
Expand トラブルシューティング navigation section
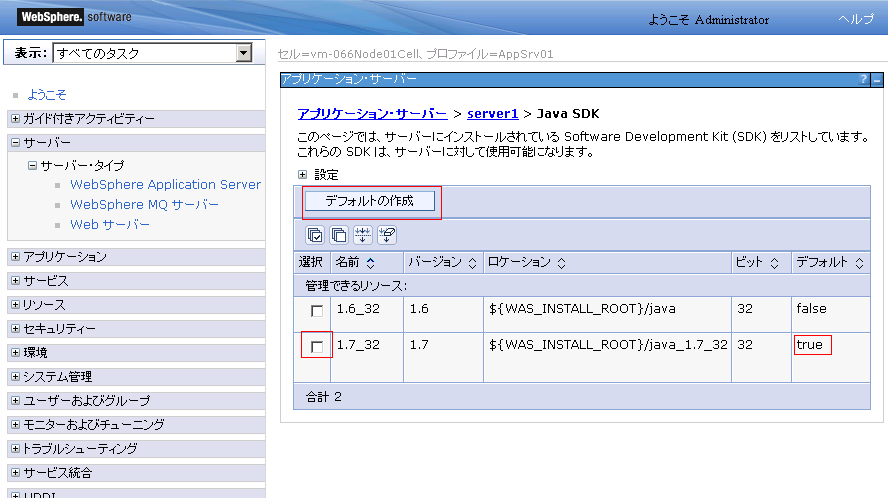click(x=15, y=448)
